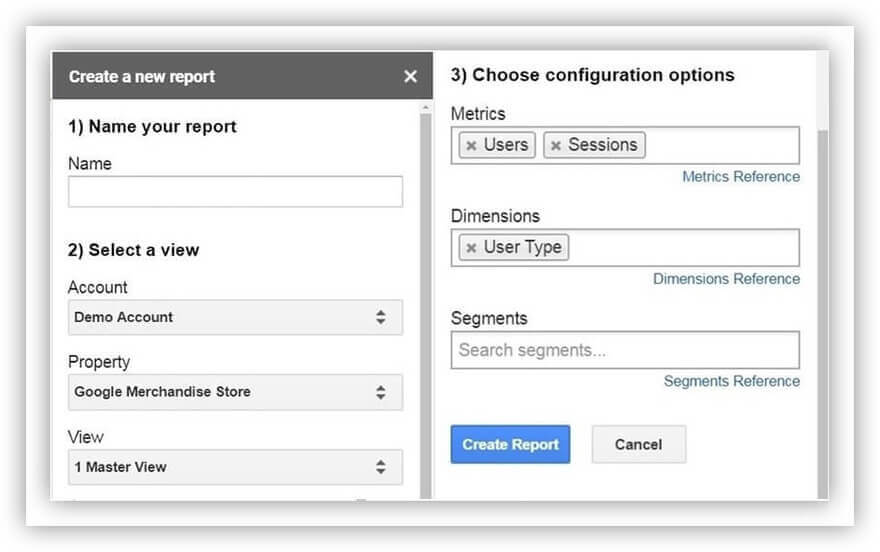Close the Create a new report panel
The width and height of the screenshot is (880, 552).
click(410, 76)
